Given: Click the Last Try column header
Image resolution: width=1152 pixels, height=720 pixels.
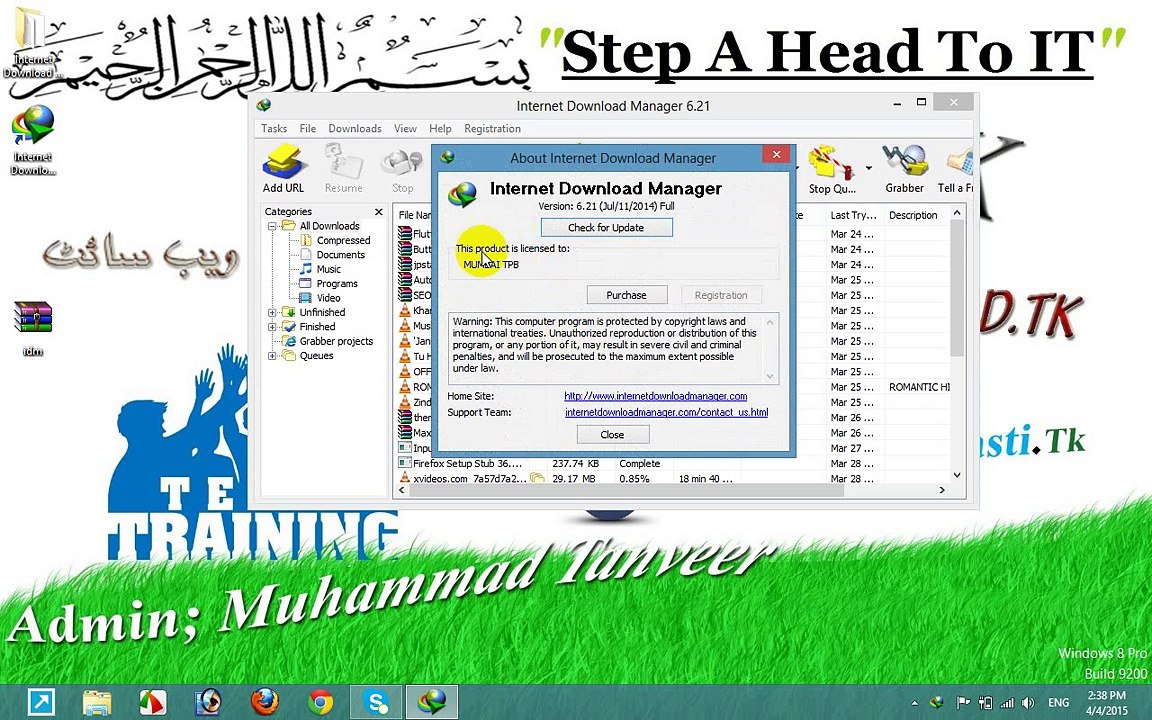Looking at the screenshot, I should pos(854,215).
